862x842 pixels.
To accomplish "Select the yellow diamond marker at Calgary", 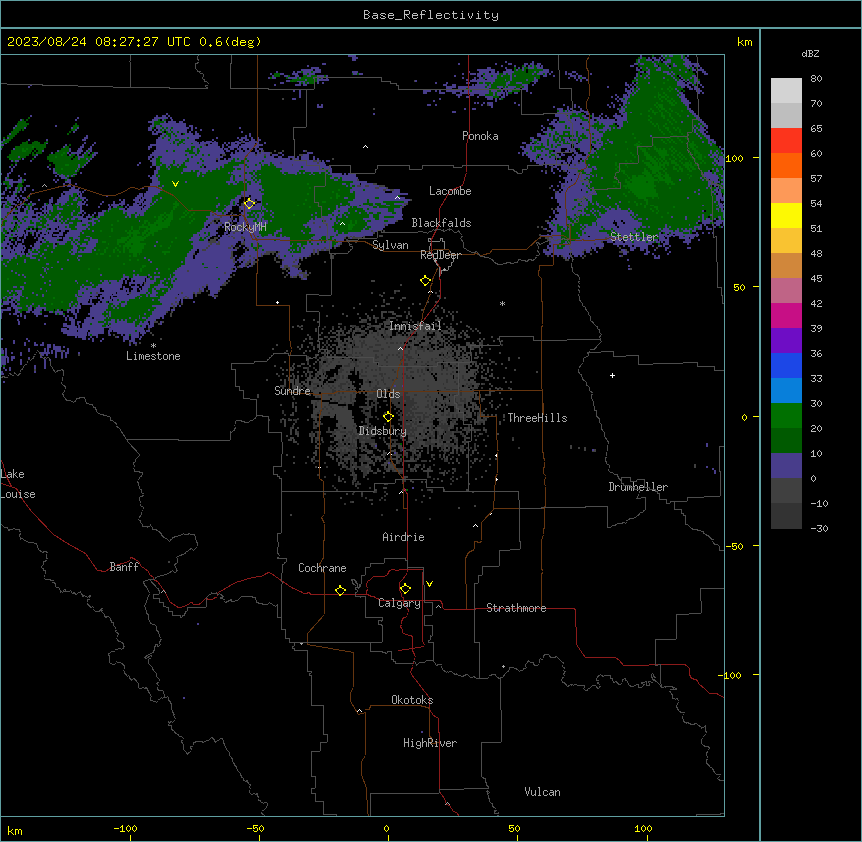I will point(405,589).
